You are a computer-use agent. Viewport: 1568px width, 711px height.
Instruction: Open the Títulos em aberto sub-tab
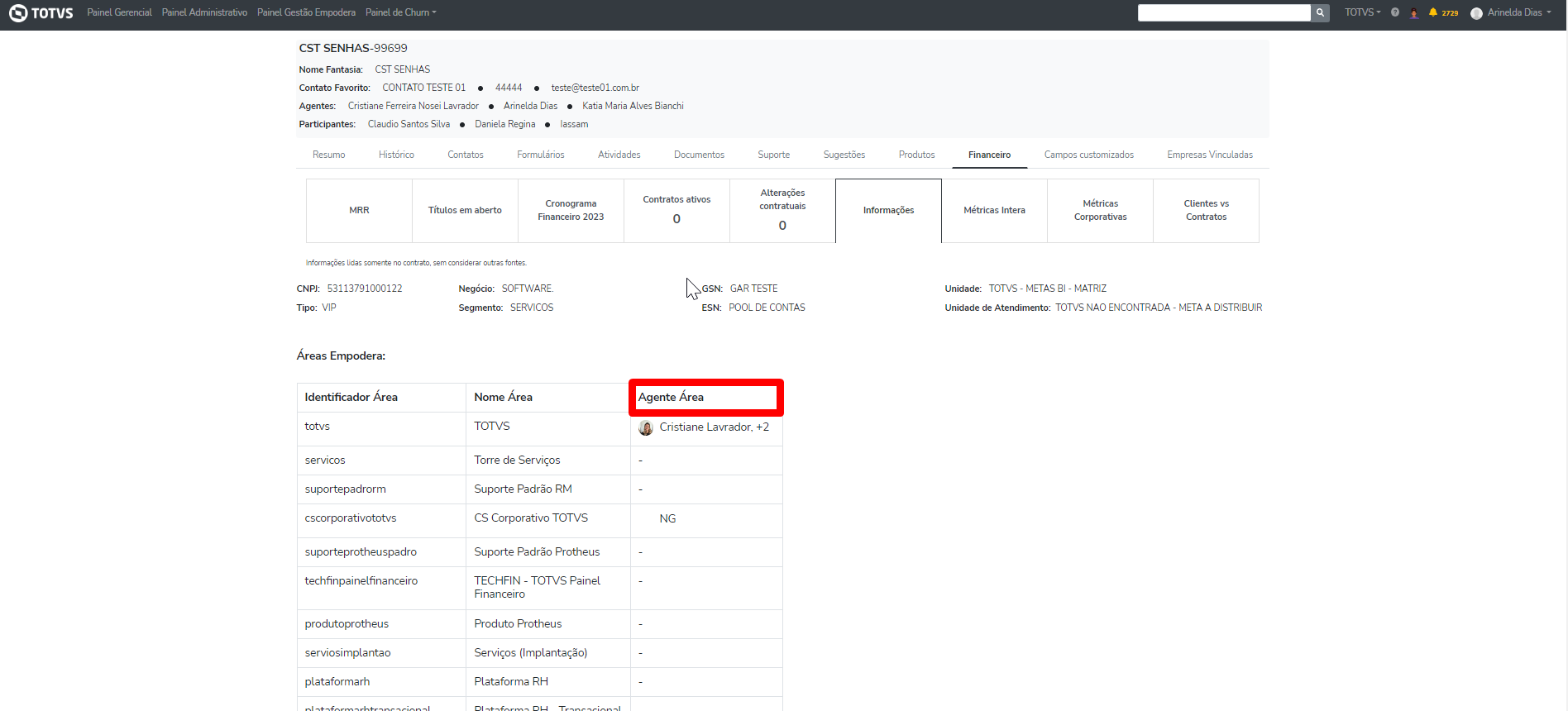465,211
